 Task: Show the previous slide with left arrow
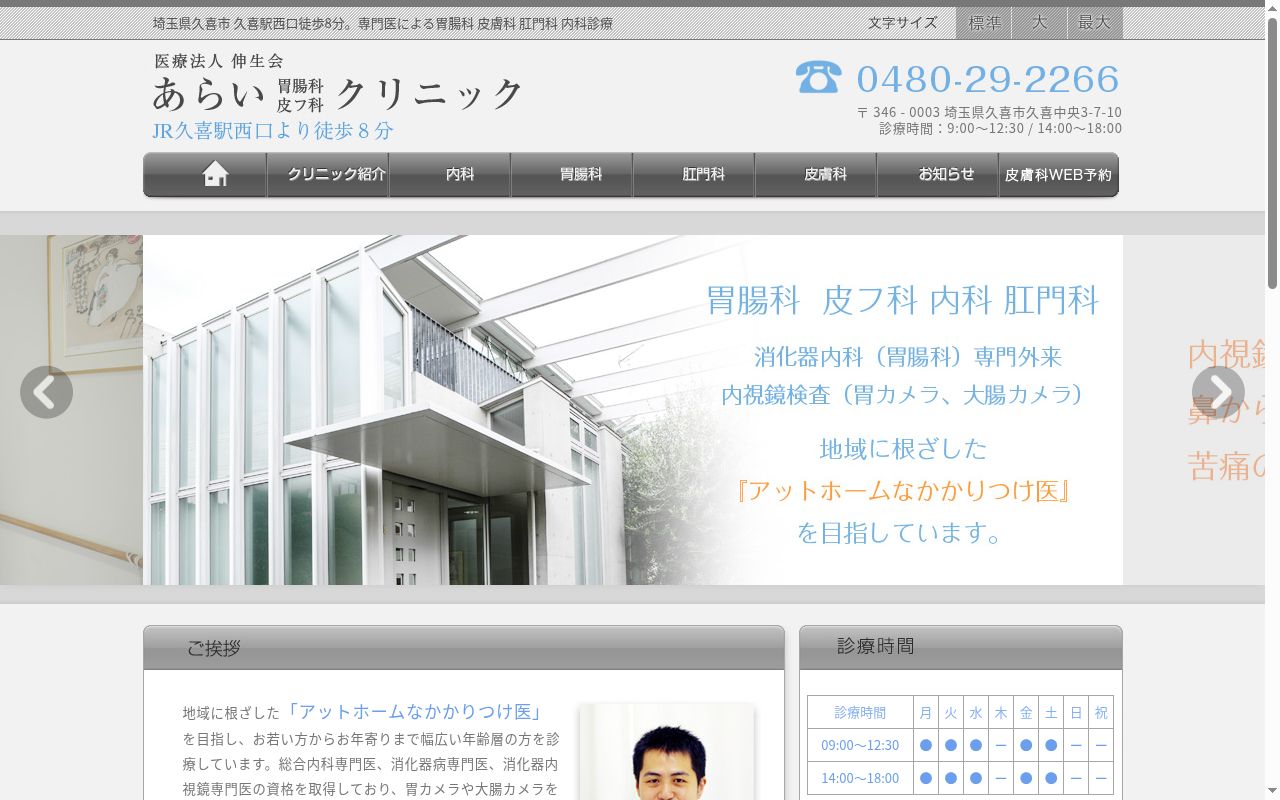point(46,392)
